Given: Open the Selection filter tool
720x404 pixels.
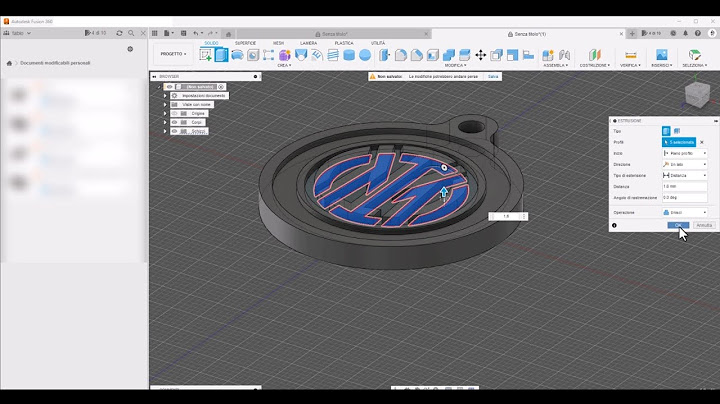Looking at the screenshot, I should tap(694, 55).
